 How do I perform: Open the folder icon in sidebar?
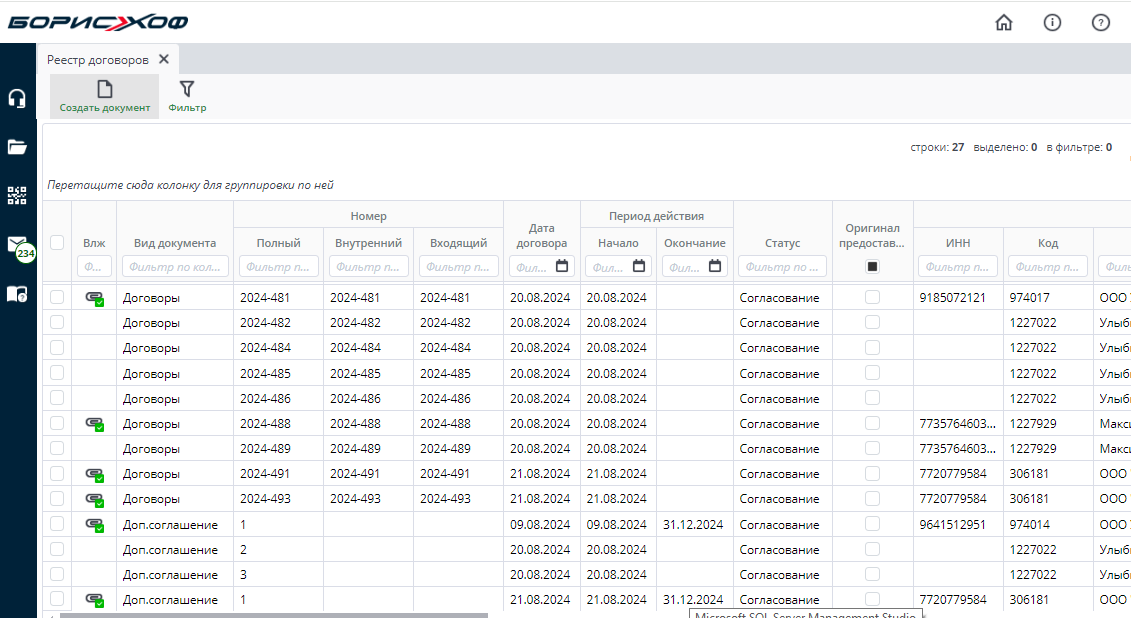17,147
